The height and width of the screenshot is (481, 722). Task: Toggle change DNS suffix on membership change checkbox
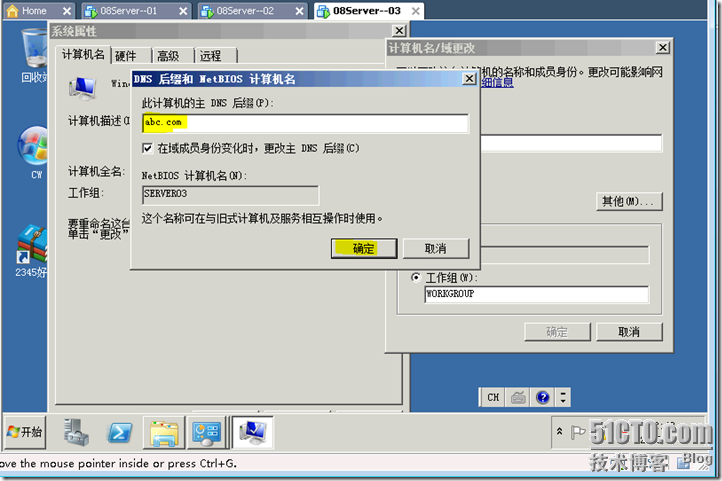(147, 148)
